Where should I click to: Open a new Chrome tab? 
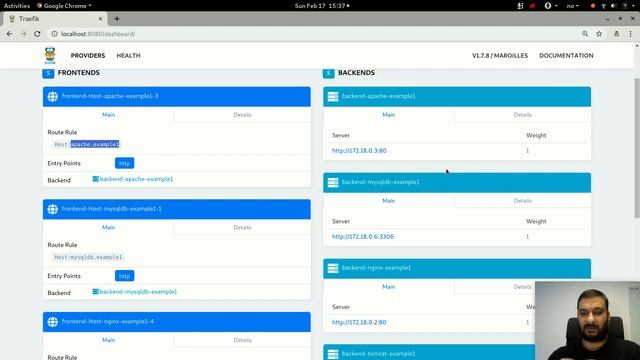point(117,19)
